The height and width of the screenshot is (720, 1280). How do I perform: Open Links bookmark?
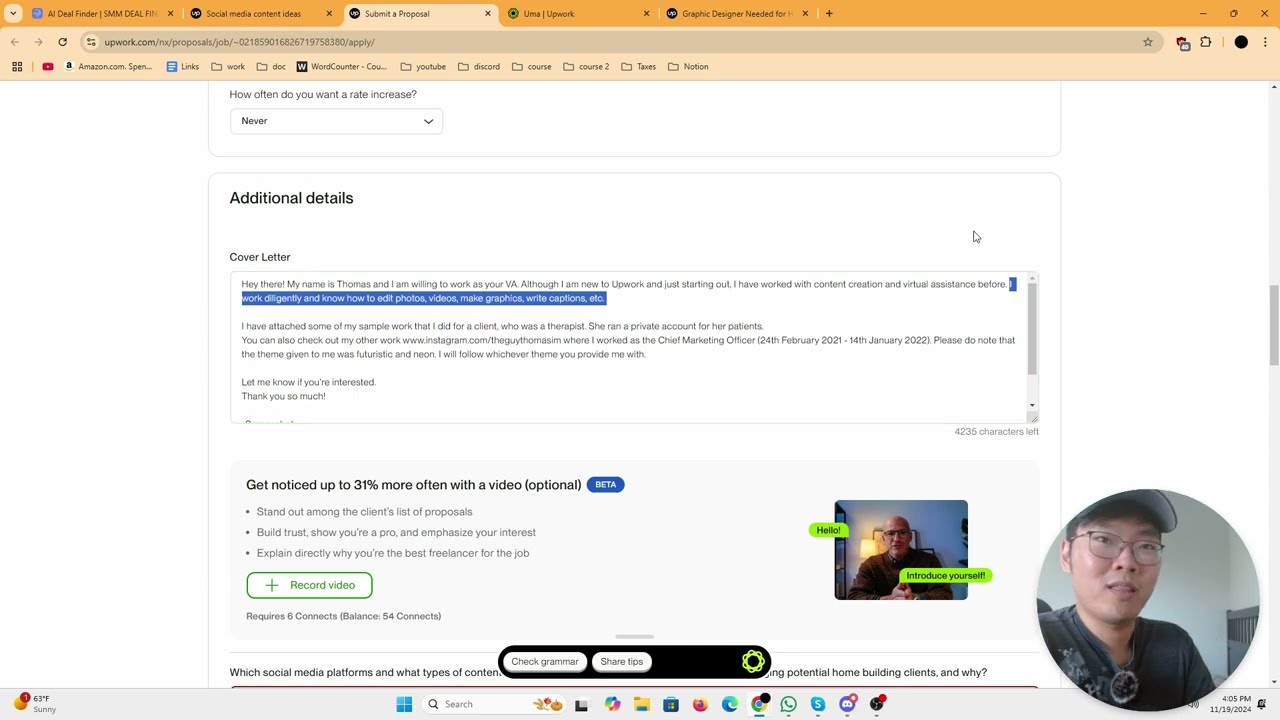click(182, 67)
